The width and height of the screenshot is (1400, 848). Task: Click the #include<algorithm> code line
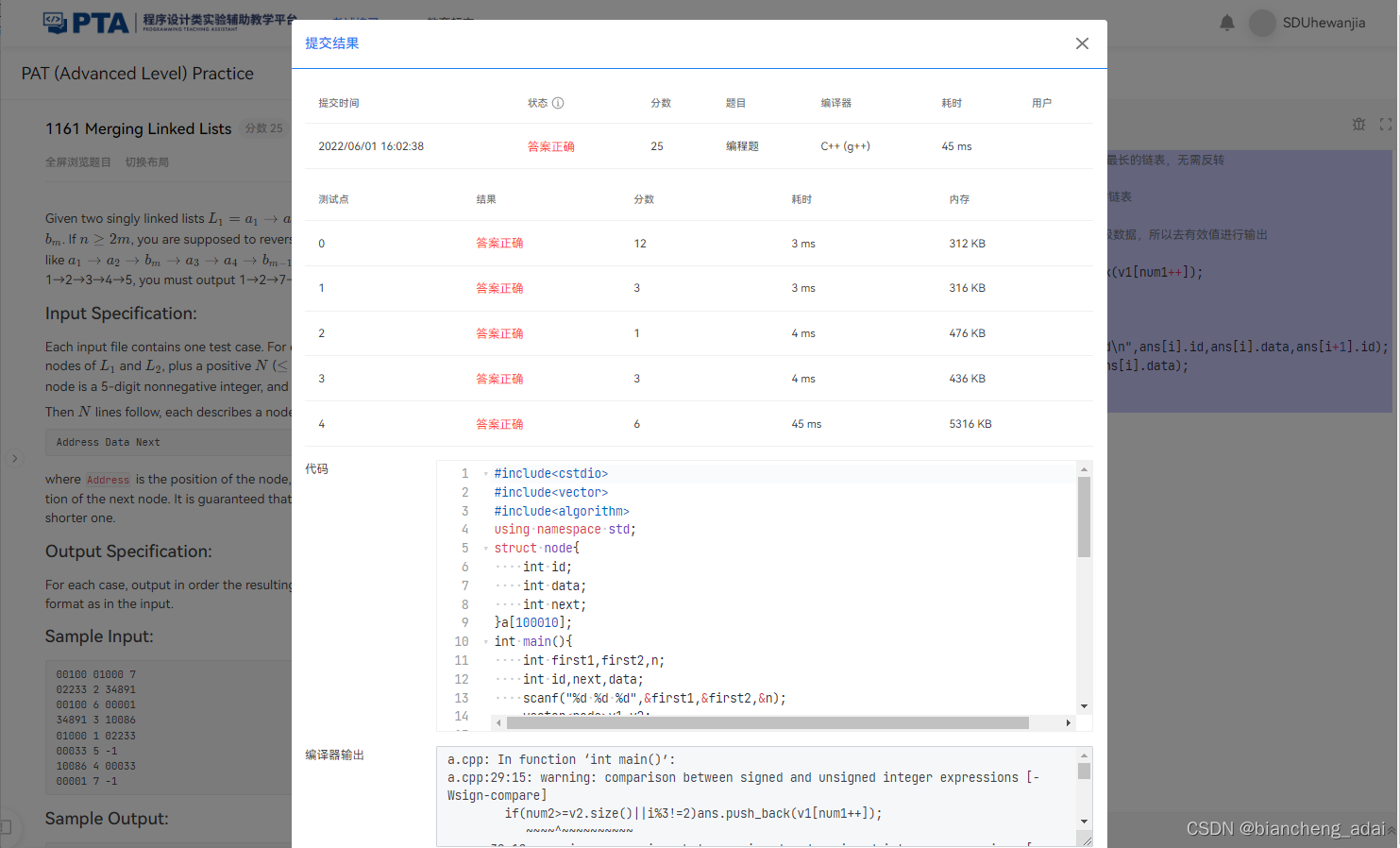point(562,511)
